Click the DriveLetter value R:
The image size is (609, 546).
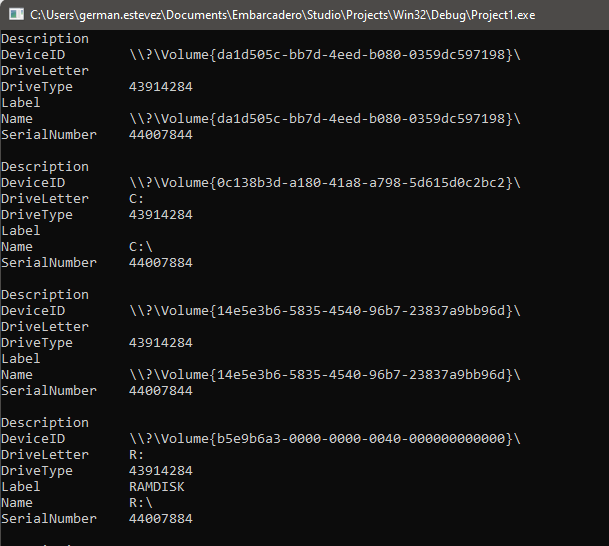(136, 455)
